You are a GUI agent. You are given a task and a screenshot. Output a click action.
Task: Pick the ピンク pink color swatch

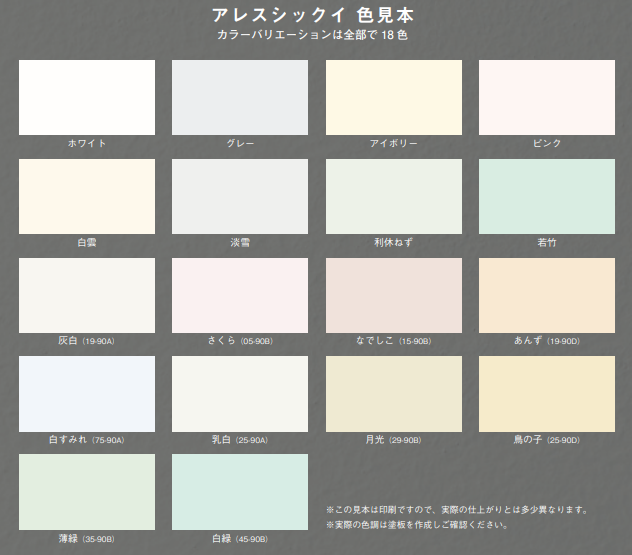click(547, 97)
